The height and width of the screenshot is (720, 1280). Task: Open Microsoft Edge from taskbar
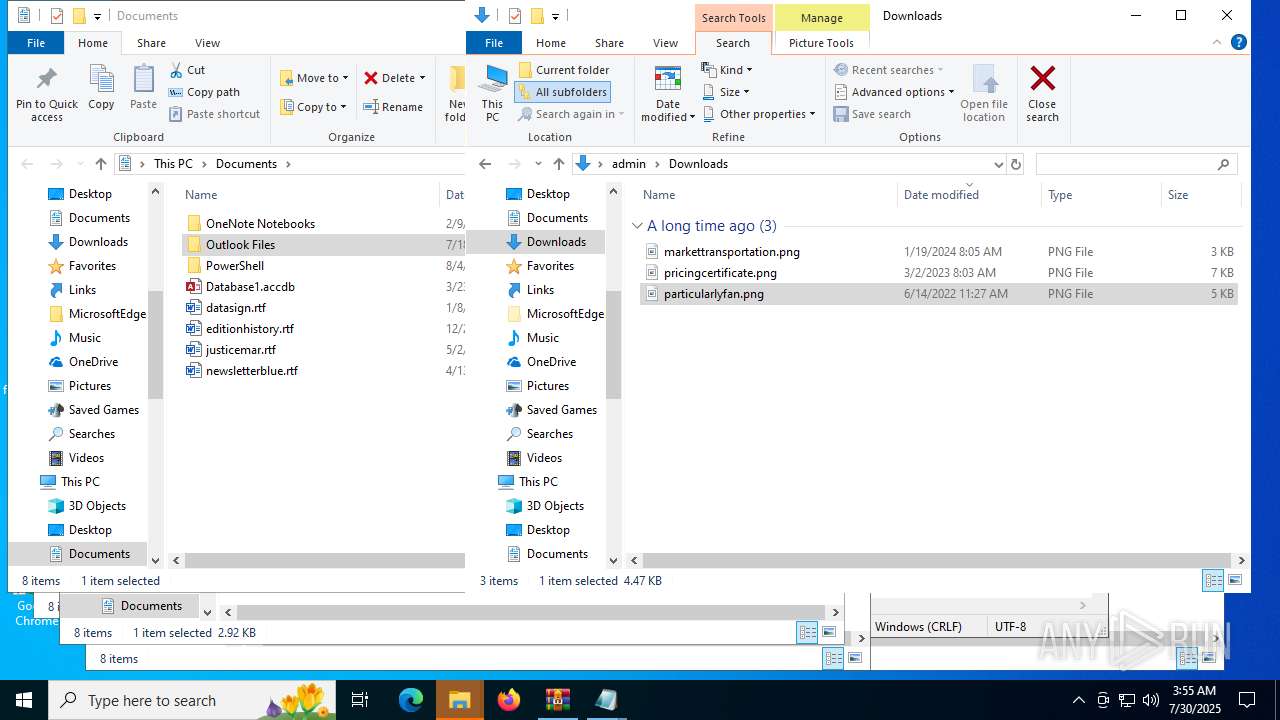(x=411, y=700)
